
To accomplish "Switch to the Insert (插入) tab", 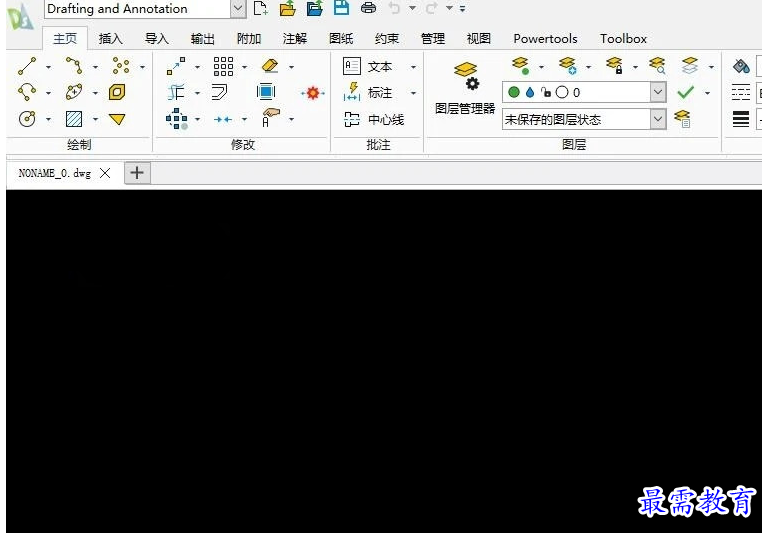I will pyautogui.click(x=111, y=38).
